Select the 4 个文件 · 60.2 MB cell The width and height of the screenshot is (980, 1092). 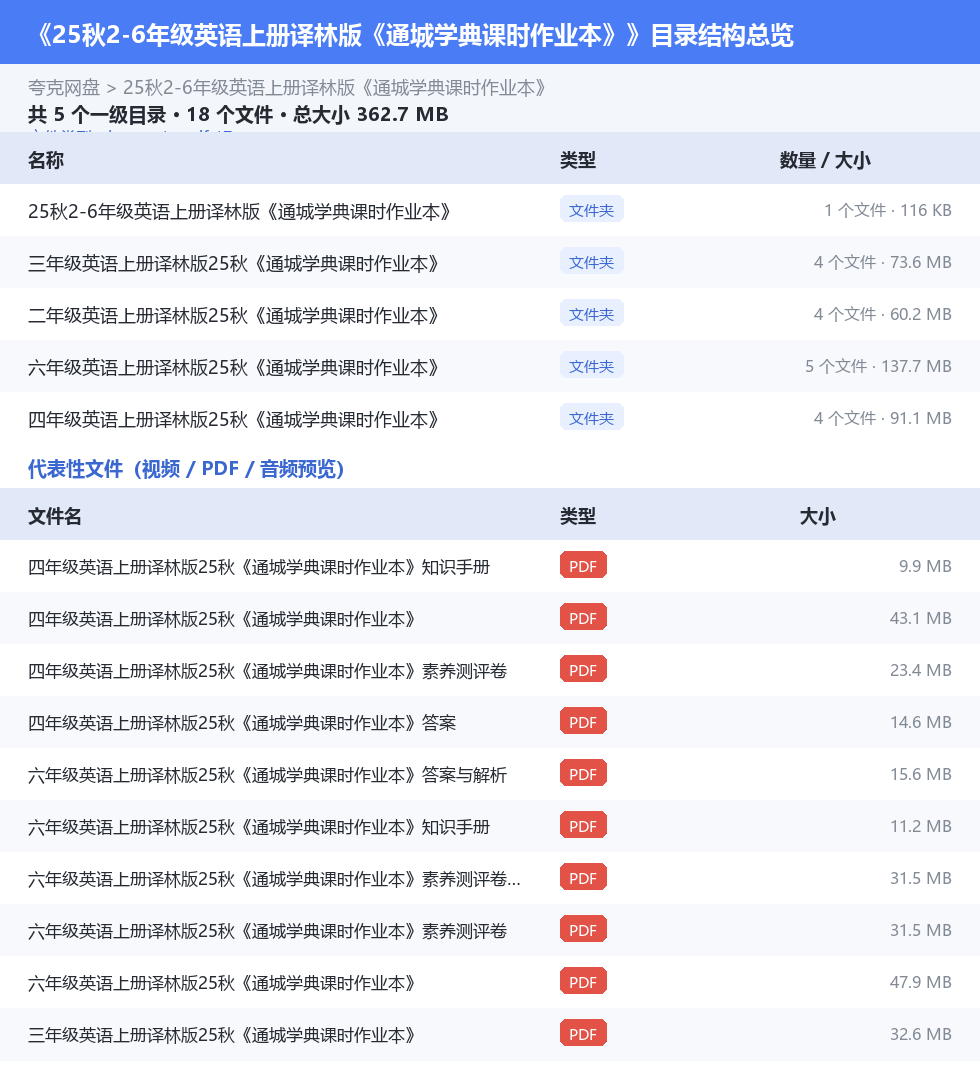(x=882, y=314)
